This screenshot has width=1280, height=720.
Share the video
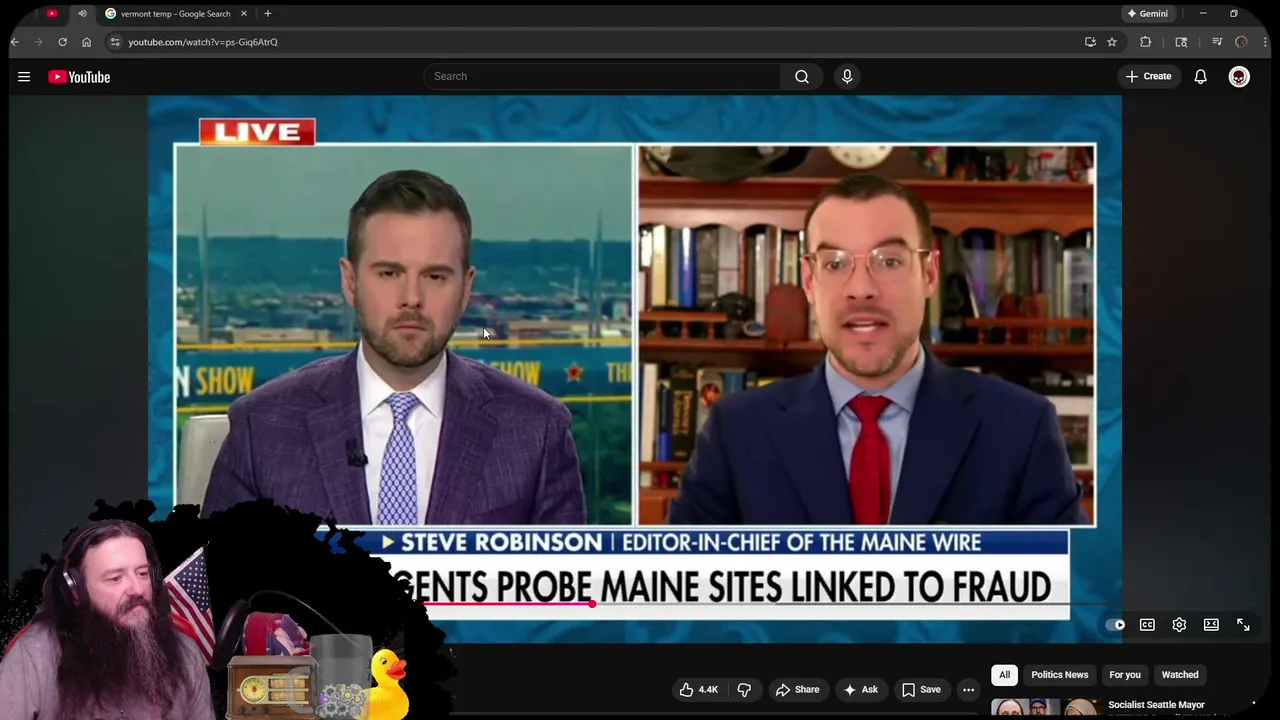tap(797, 690)
